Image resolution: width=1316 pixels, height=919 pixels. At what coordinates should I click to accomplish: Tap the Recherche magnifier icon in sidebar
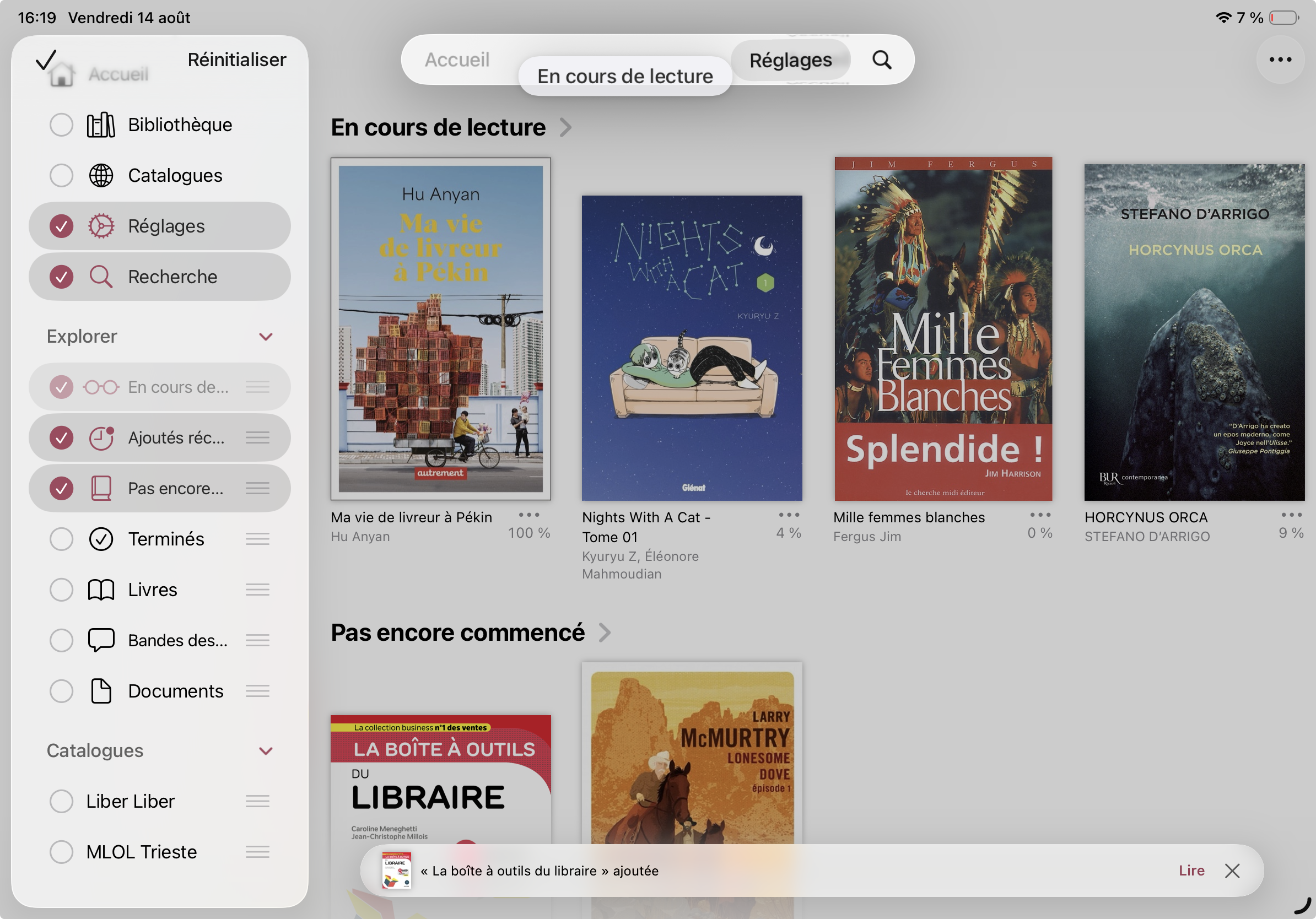pyautogui.click(x=101, y=277)
